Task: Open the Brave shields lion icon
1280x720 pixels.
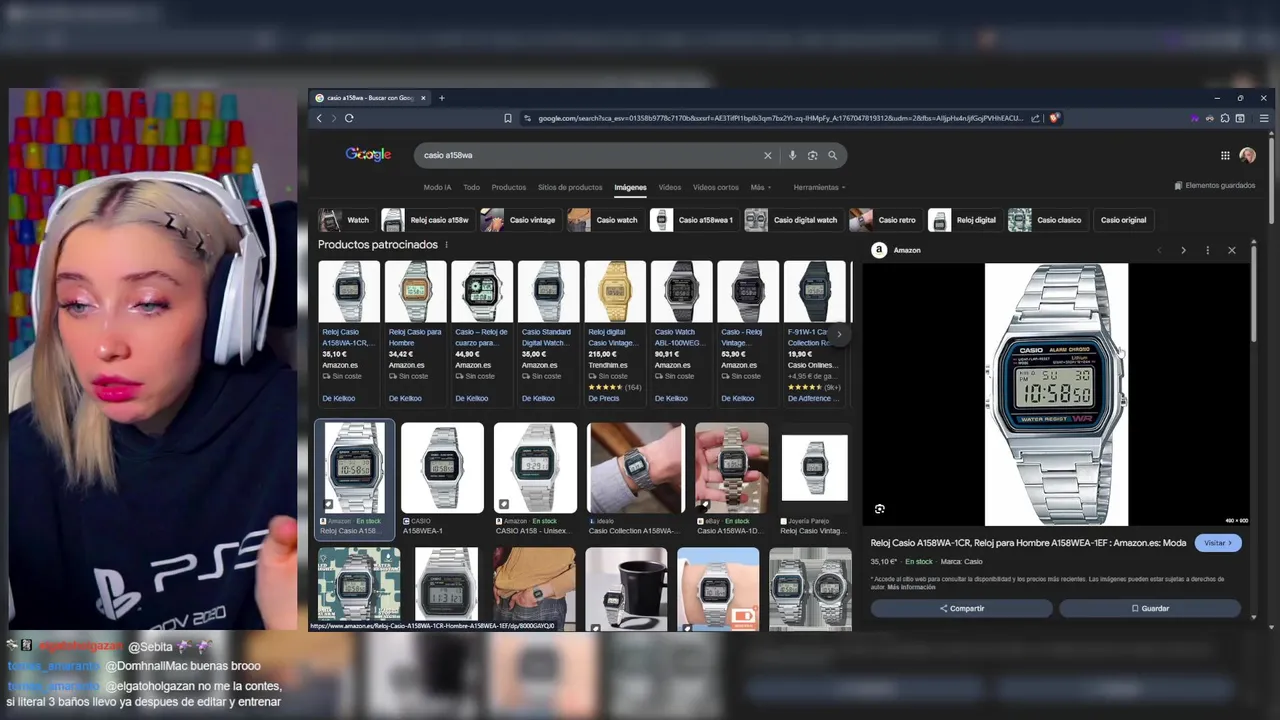Action: (x=1054, y=118)
